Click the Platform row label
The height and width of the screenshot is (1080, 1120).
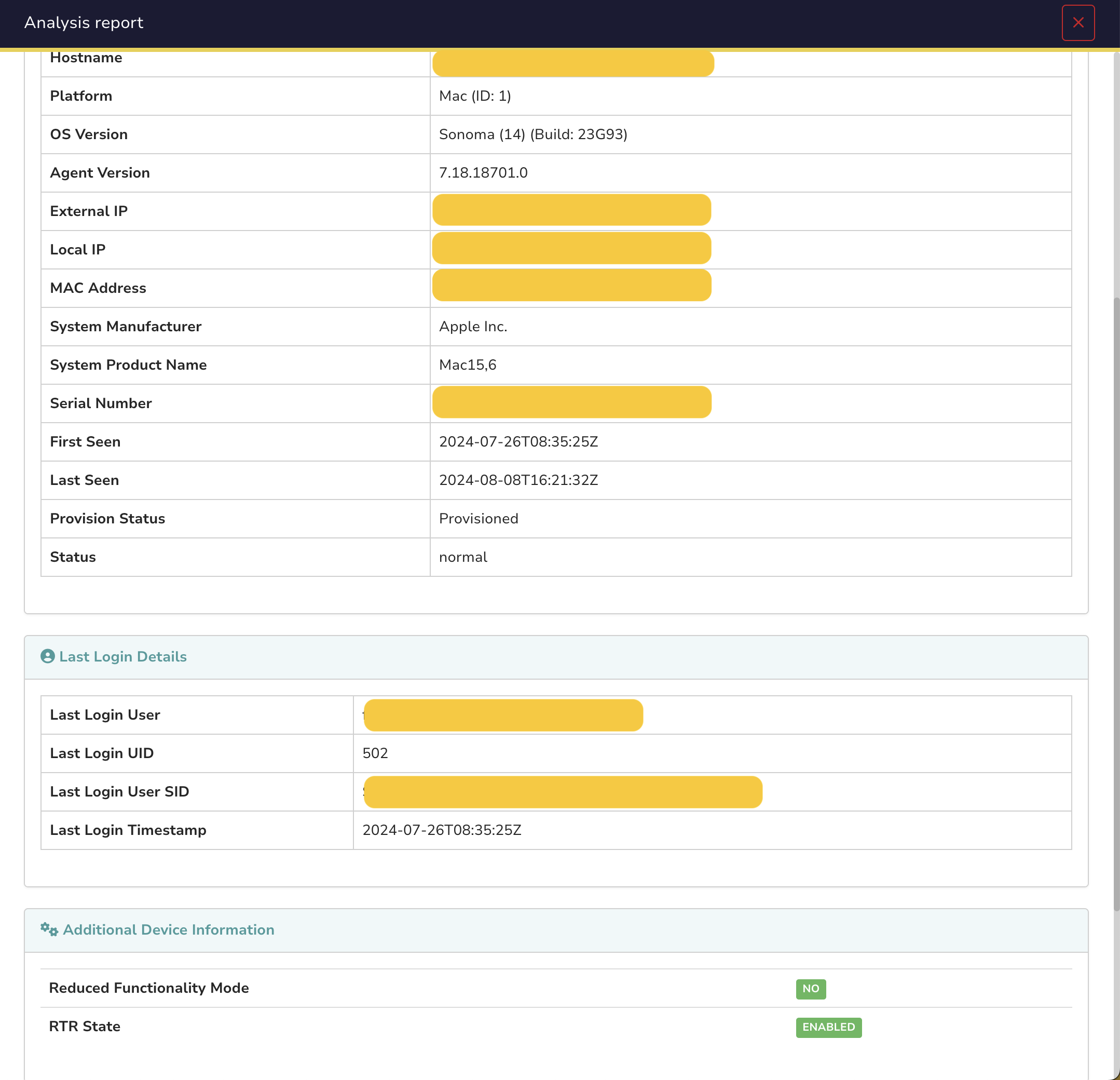coord(80,96)
